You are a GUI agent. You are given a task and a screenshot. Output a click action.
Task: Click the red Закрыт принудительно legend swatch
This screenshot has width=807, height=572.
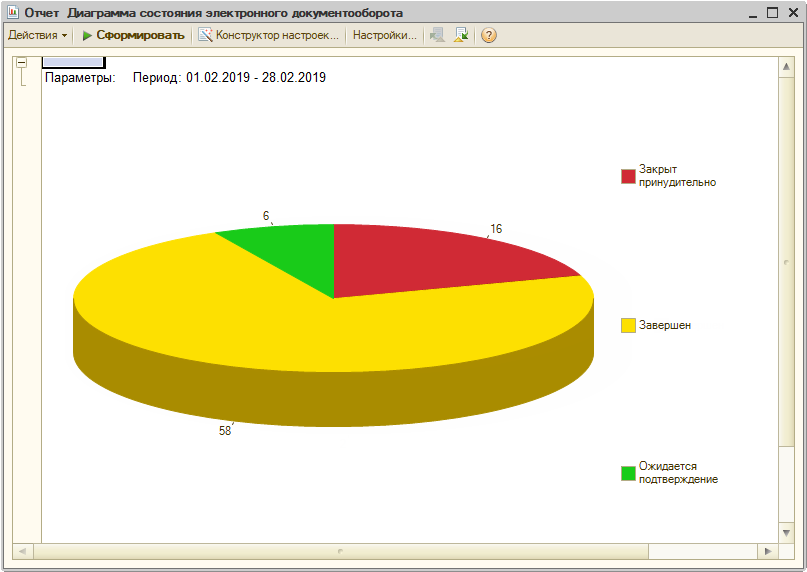[x=628, y=176]
